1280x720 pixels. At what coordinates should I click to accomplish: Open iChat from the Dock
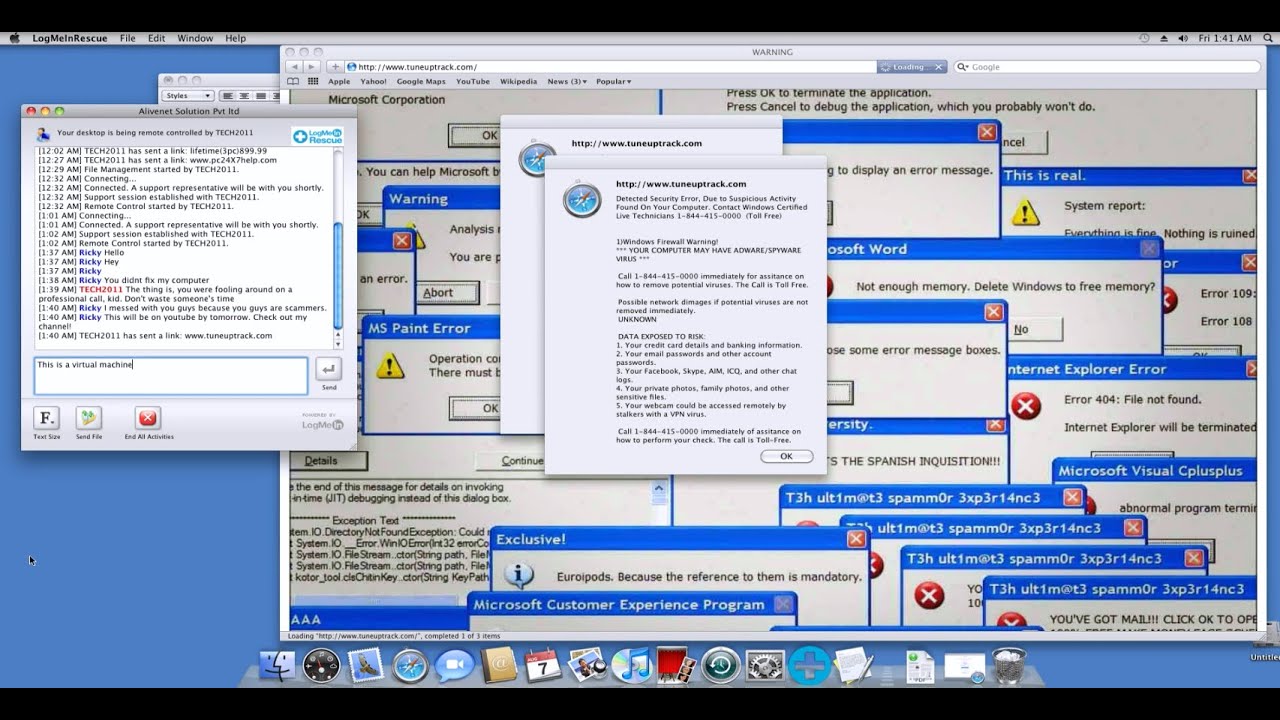[x=454, y=665]
